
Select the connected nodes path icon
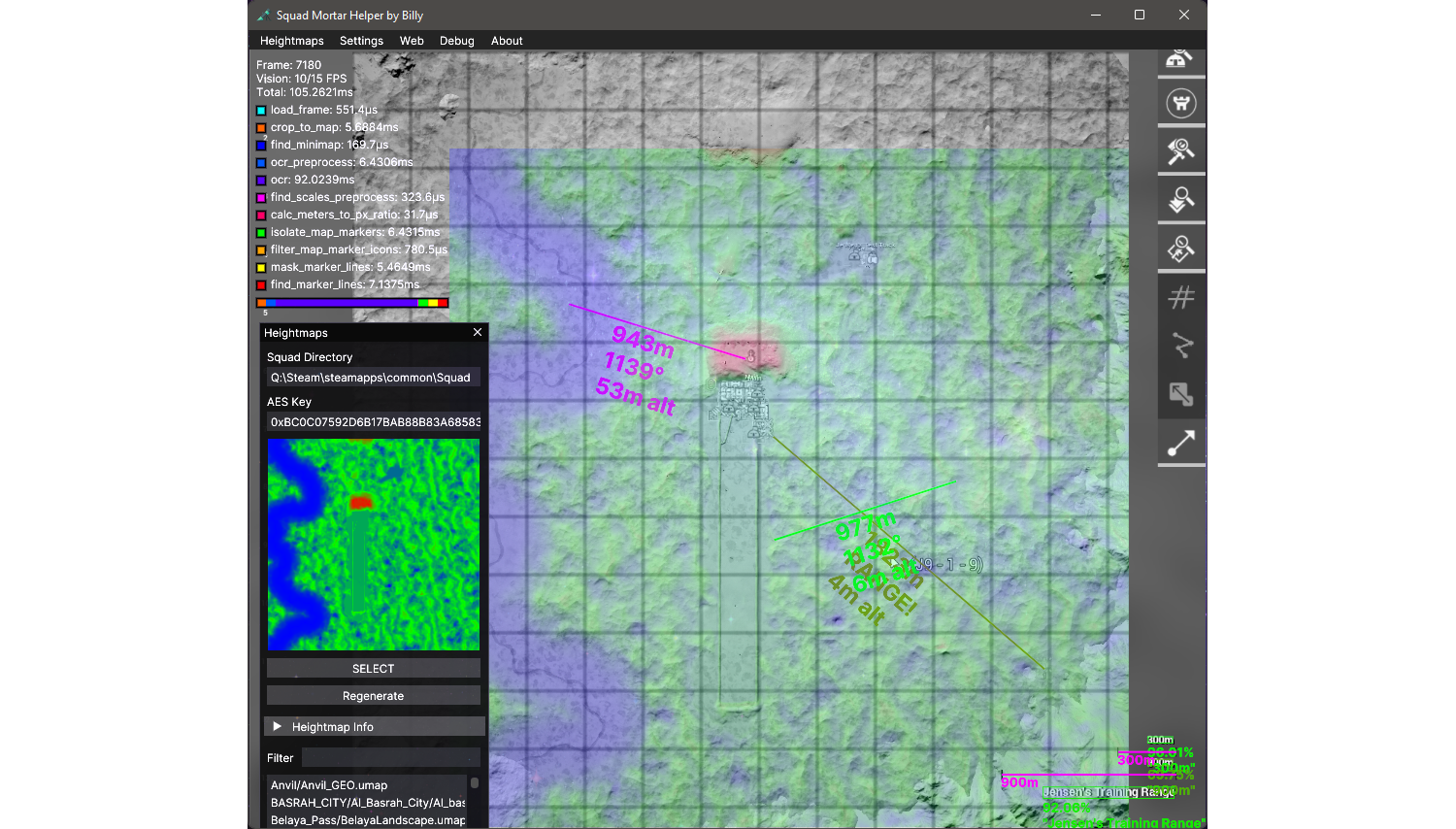(x=1181, y=346)
